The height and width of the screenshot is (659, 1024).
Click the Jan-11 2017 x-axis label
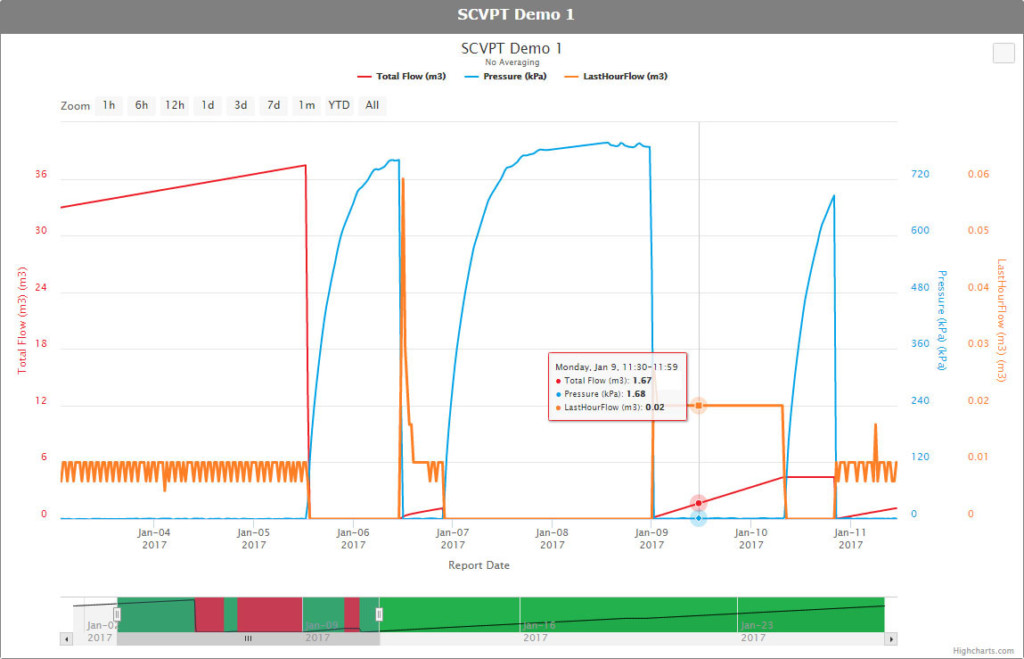(850, 539)
